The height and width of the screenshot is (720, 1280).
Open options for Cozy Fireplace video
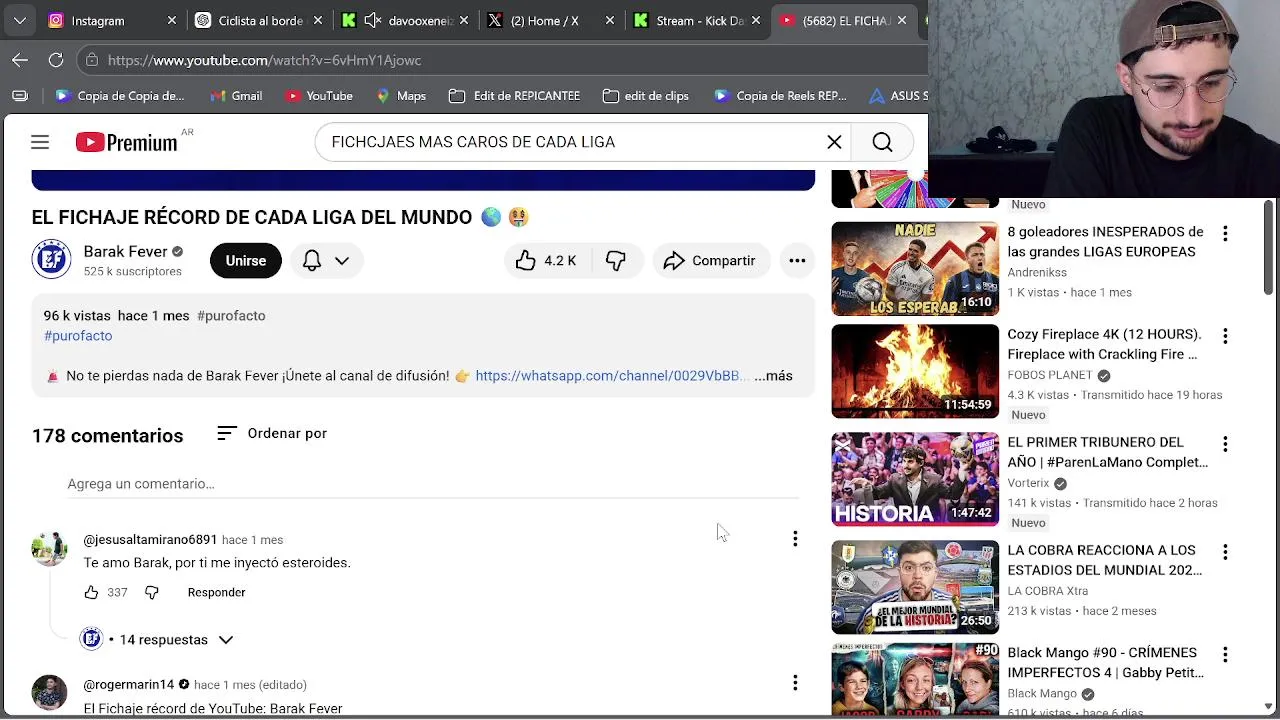(1225, 336)
